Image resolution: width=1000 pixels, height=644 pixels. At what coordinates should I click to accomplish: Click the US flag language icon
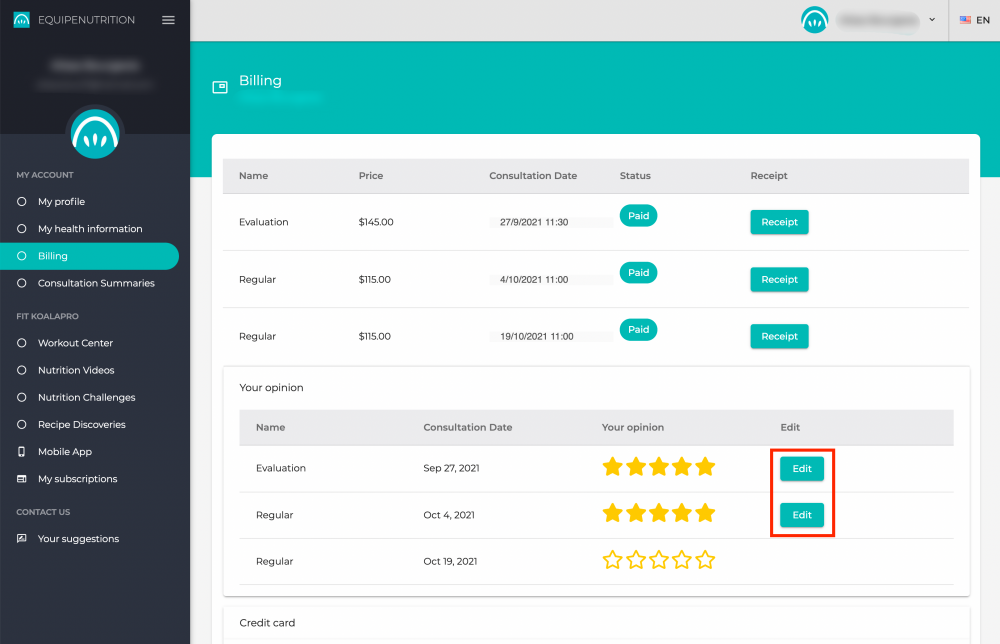pyautogui.click(x=965, y=20)
